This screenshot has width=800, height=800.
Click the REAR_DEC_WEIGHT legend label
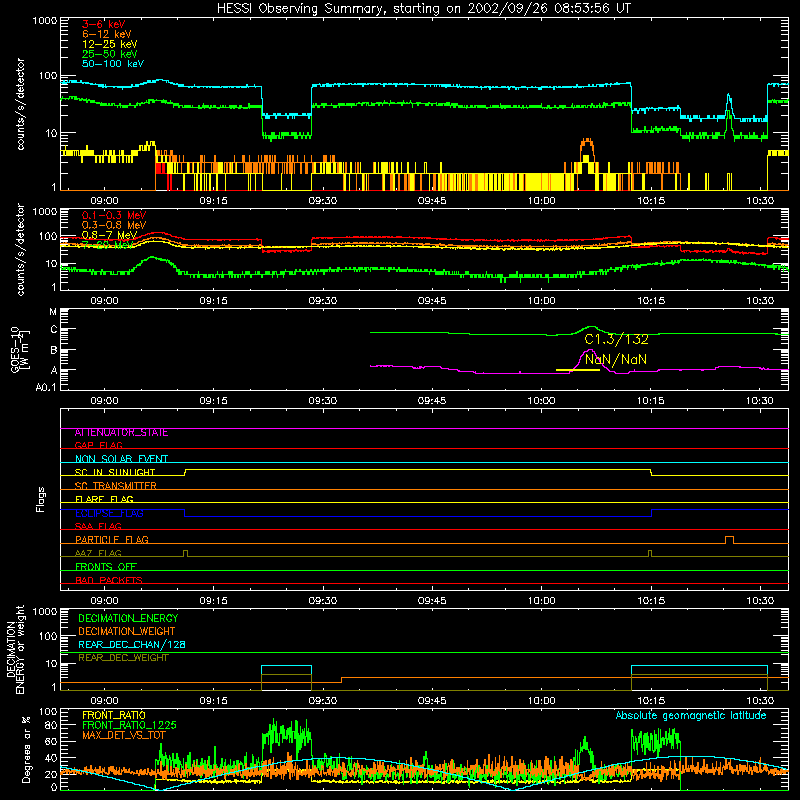pyautogui.click(x=123, y=658)
